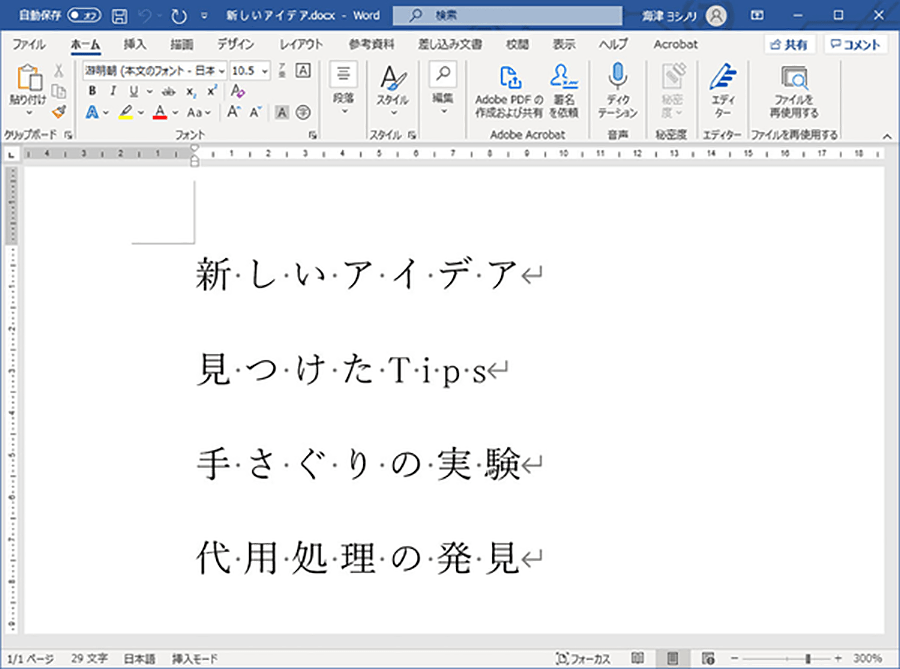Toggle the AutoSave switch
Viewport: 900px width, 669px height.
pyautogui.click(x=86, y=16)
